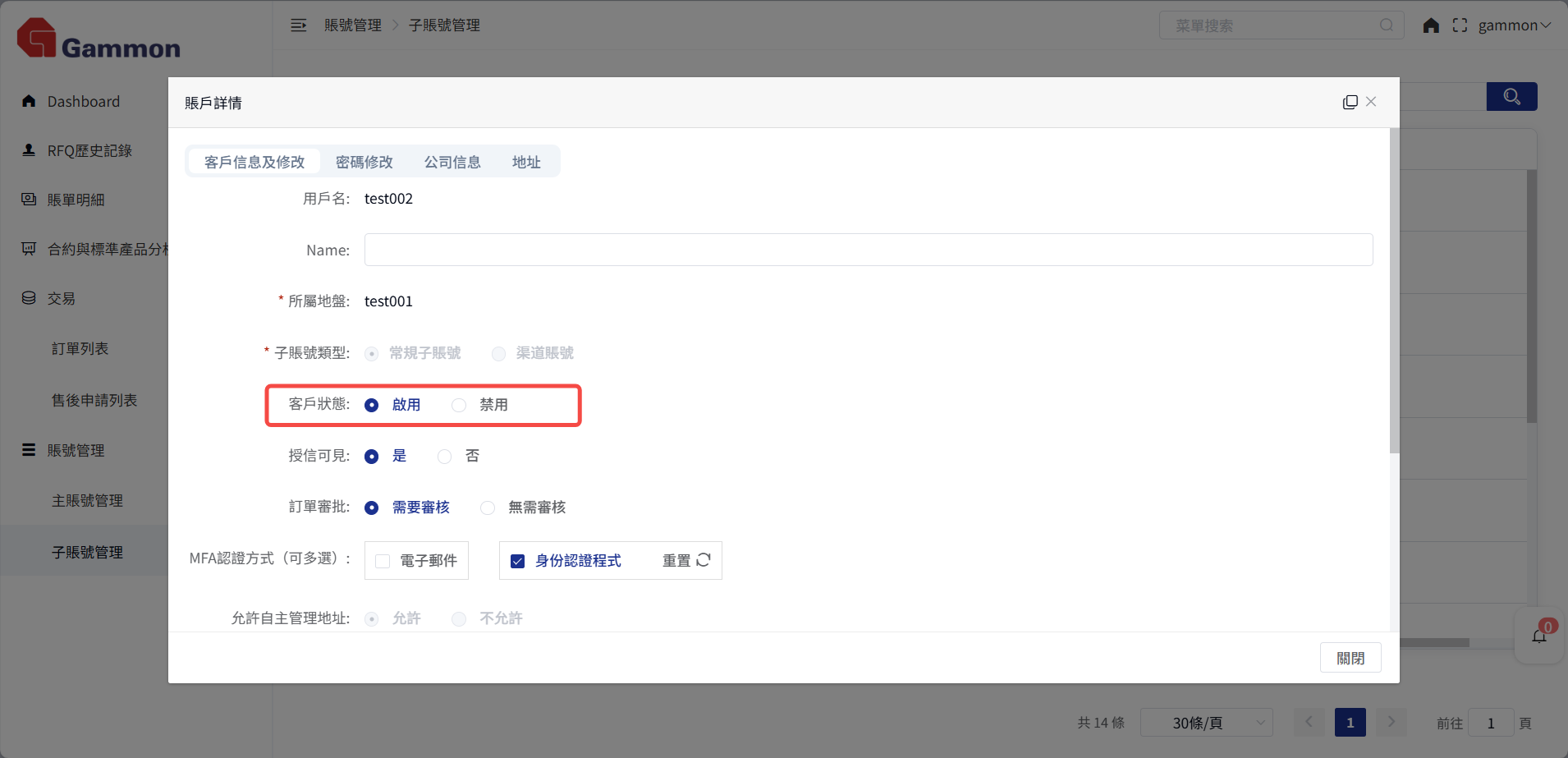The image size is (1568, 758).
Task: Maximize the 賬戶詳情 dialog
Action: 1350,102
